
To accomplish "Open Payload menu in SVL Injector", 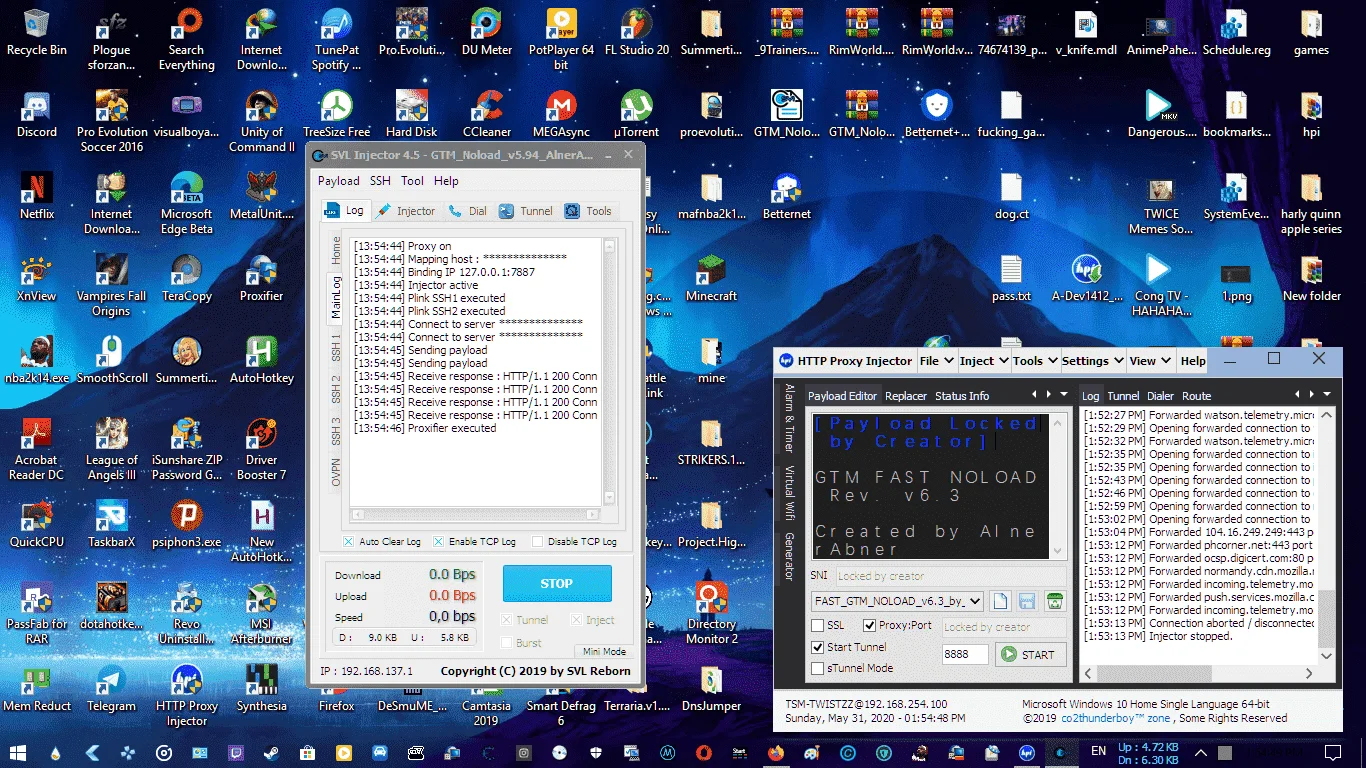I will pyautogui.click(x=338, y=181).
